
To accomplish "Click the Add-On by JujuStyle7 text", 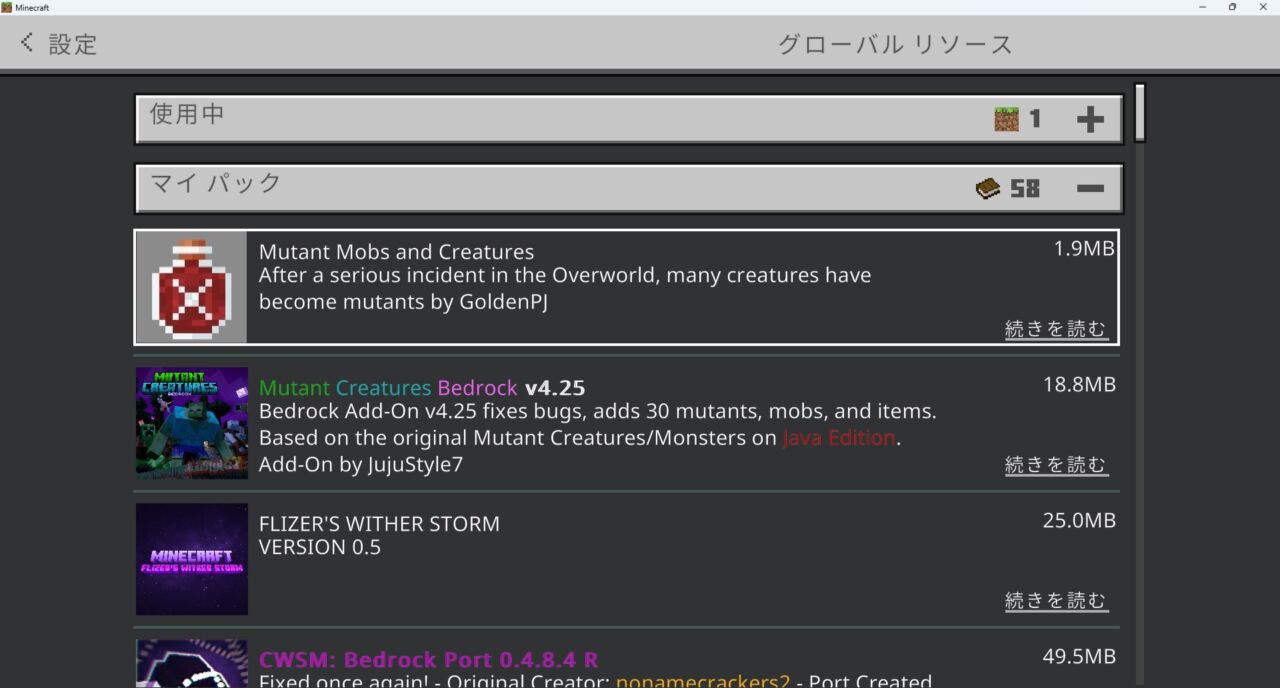I will coord(361,465).
